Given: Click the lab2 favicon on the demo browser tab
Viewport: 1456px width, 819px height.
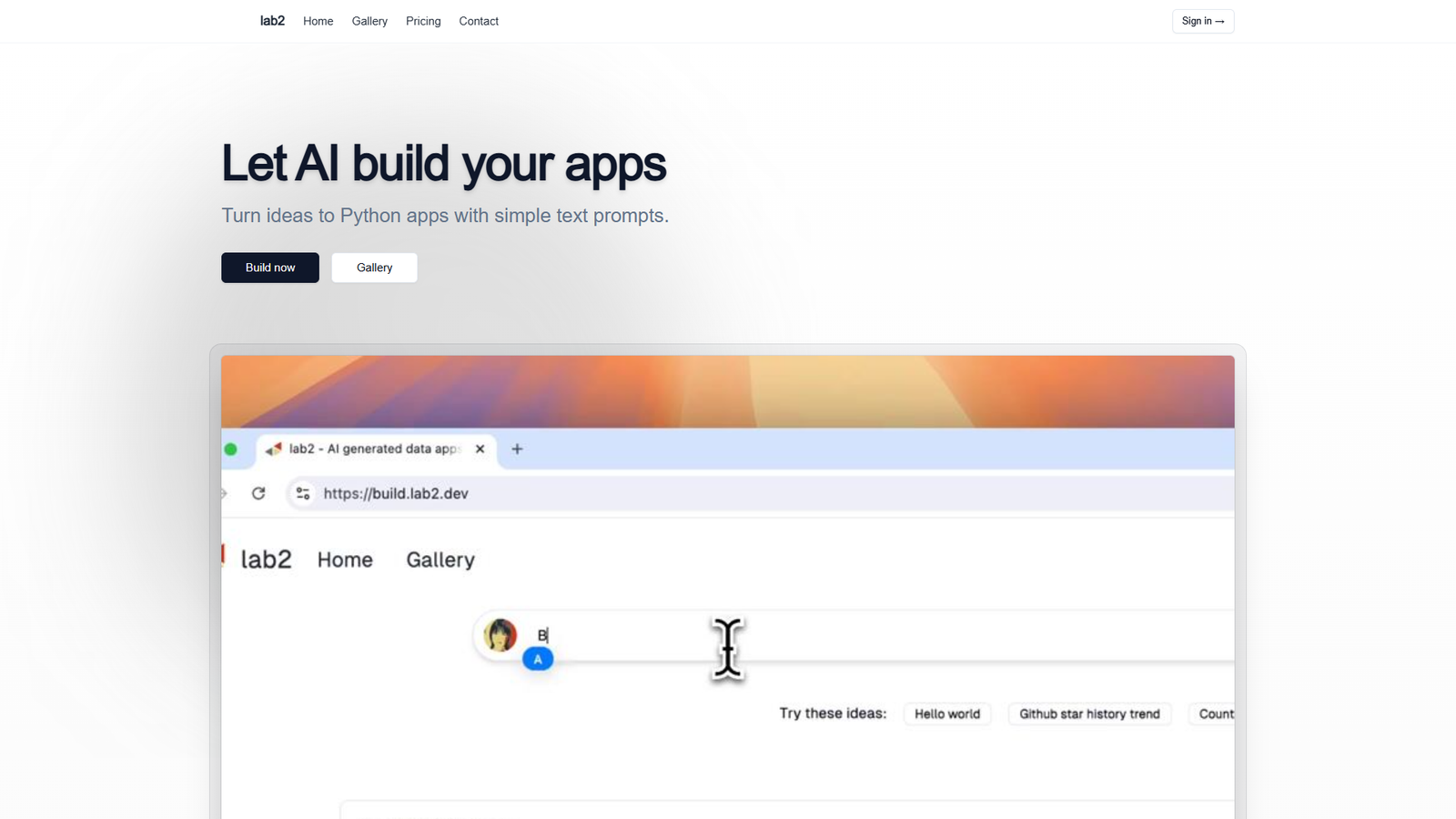Looking at the screenshot, I should pos(274,449).
